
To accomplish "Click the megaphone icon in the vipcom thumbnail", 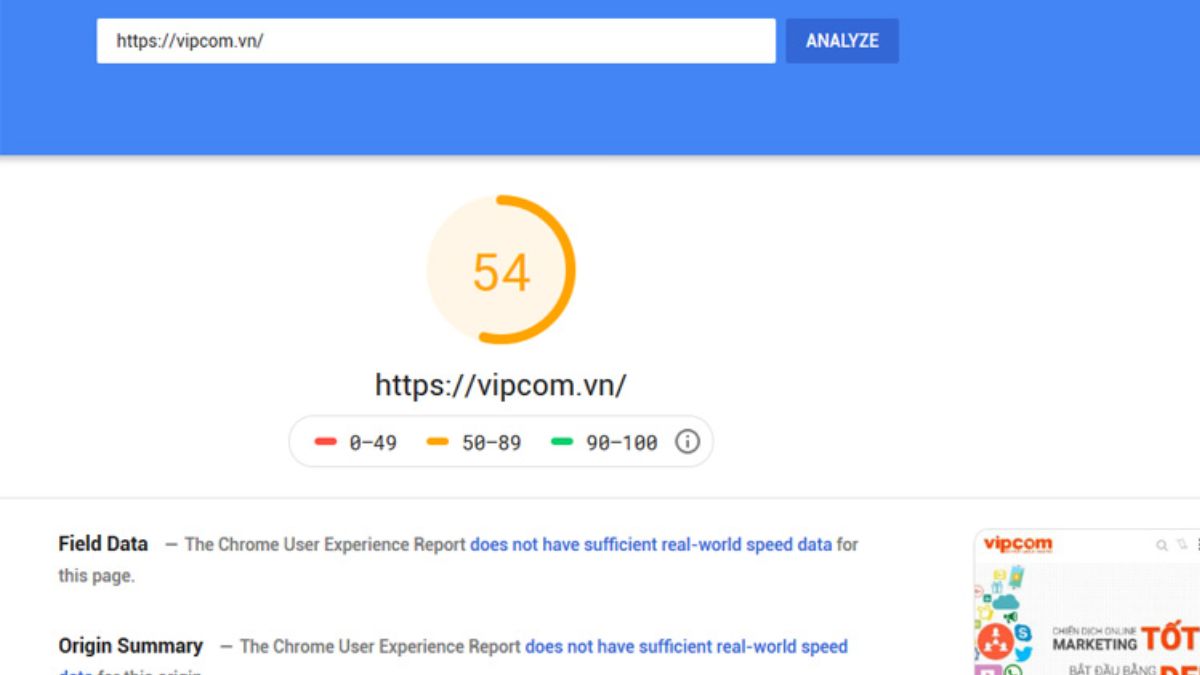I will tap(1010, 616).
